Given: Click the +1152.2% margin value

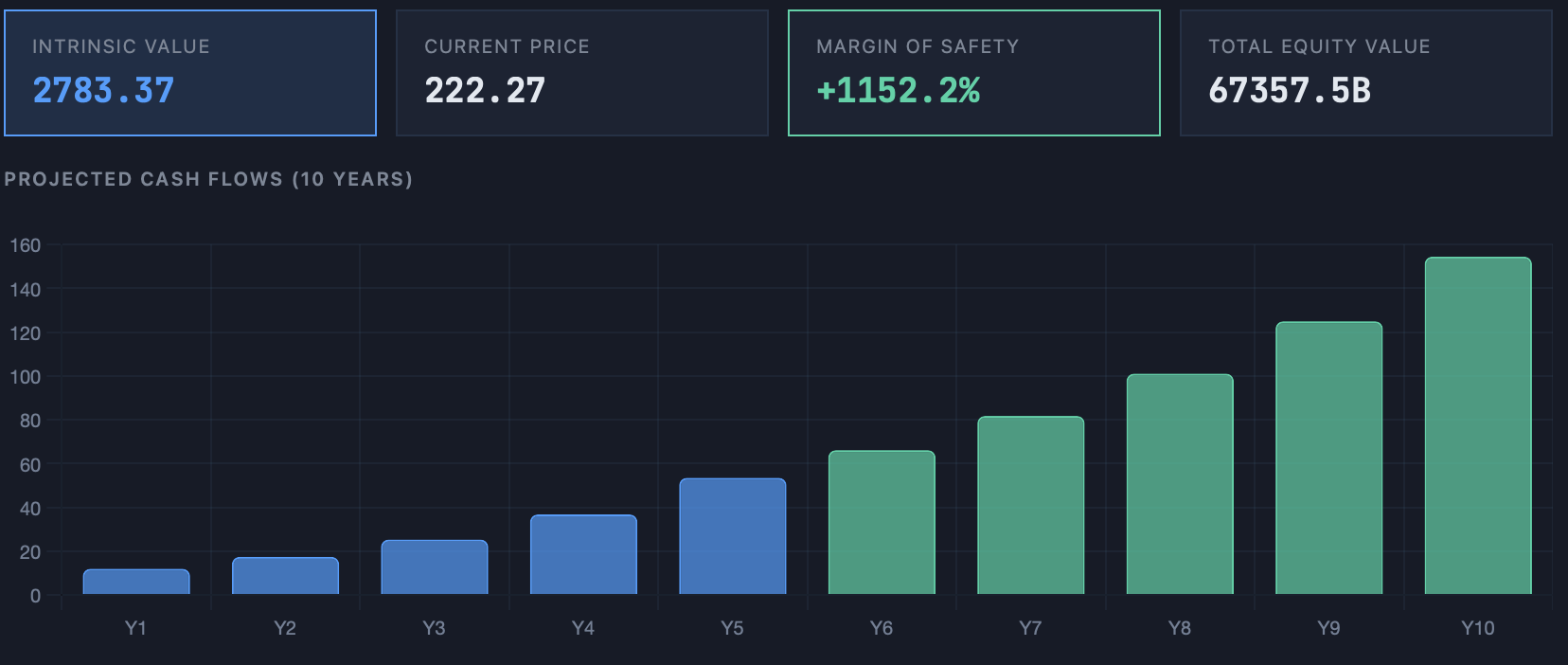Looking at the screenshot, I should coord(899,91).
